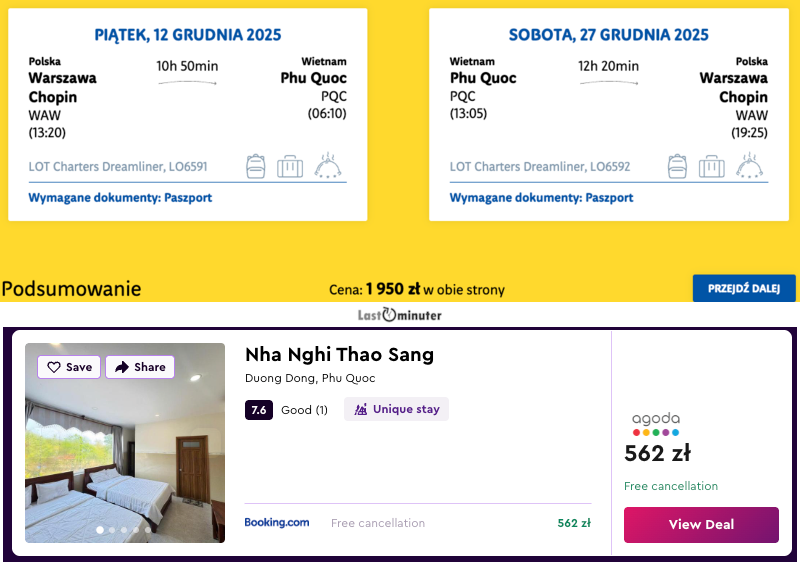The height and width of the screenshot is (562, 800).
Task: Click backpack icon on return LO6592 flight
Action: [677, 166]
